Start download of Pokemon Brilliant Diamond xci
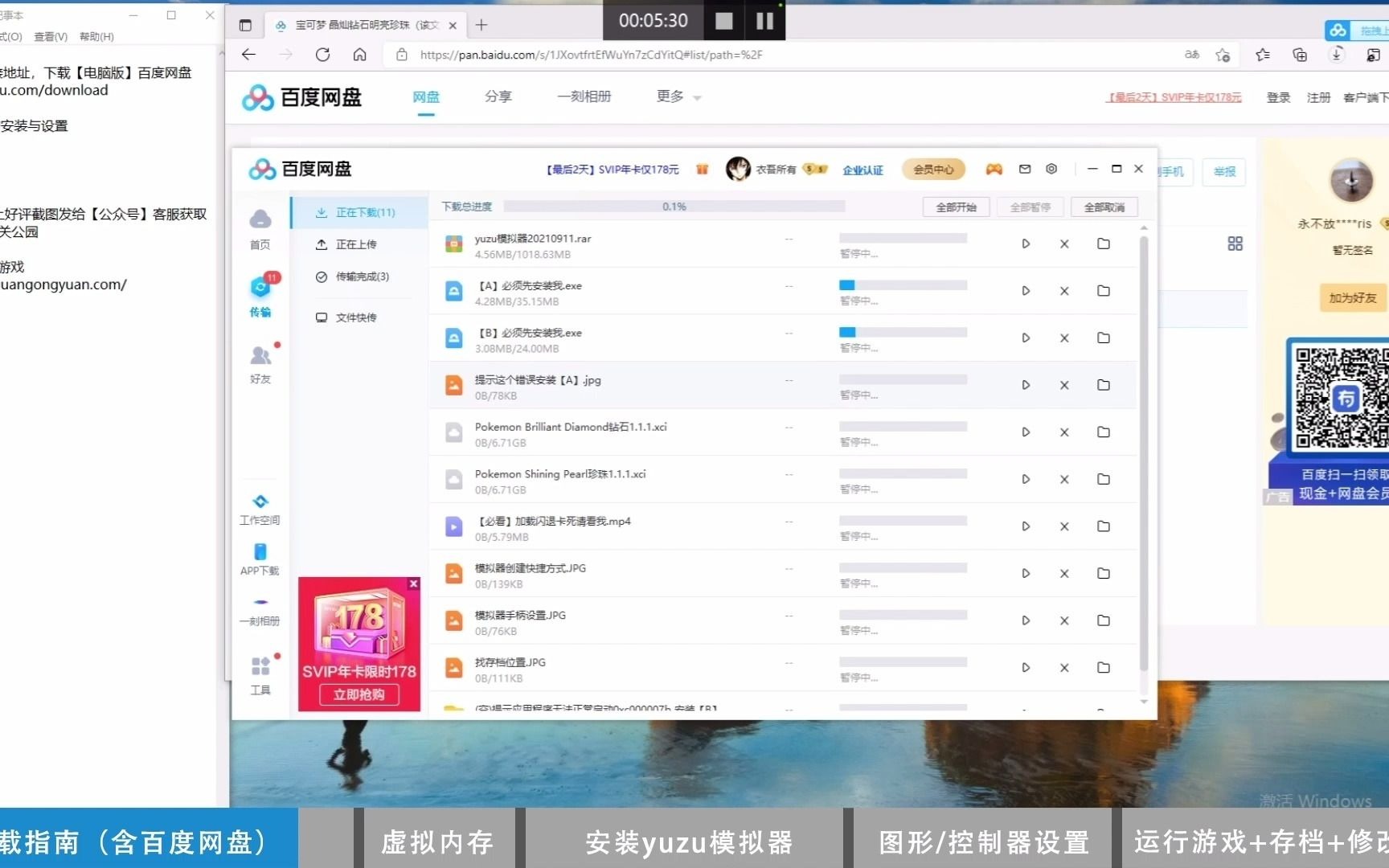Image resolution: width=1389 pixels, height=868 pixels. point(1026,432)
